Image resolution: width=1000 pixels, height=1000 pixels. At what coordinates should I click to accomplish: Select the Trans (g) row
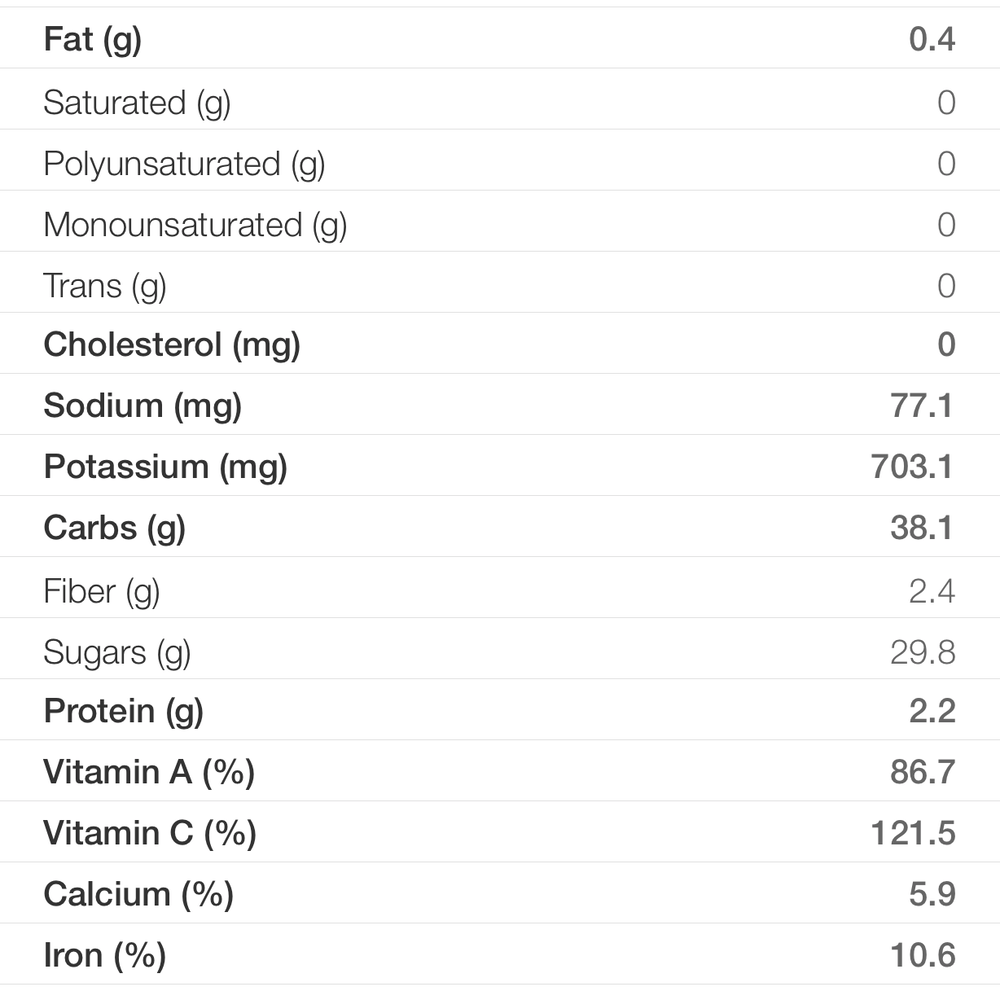500,283
